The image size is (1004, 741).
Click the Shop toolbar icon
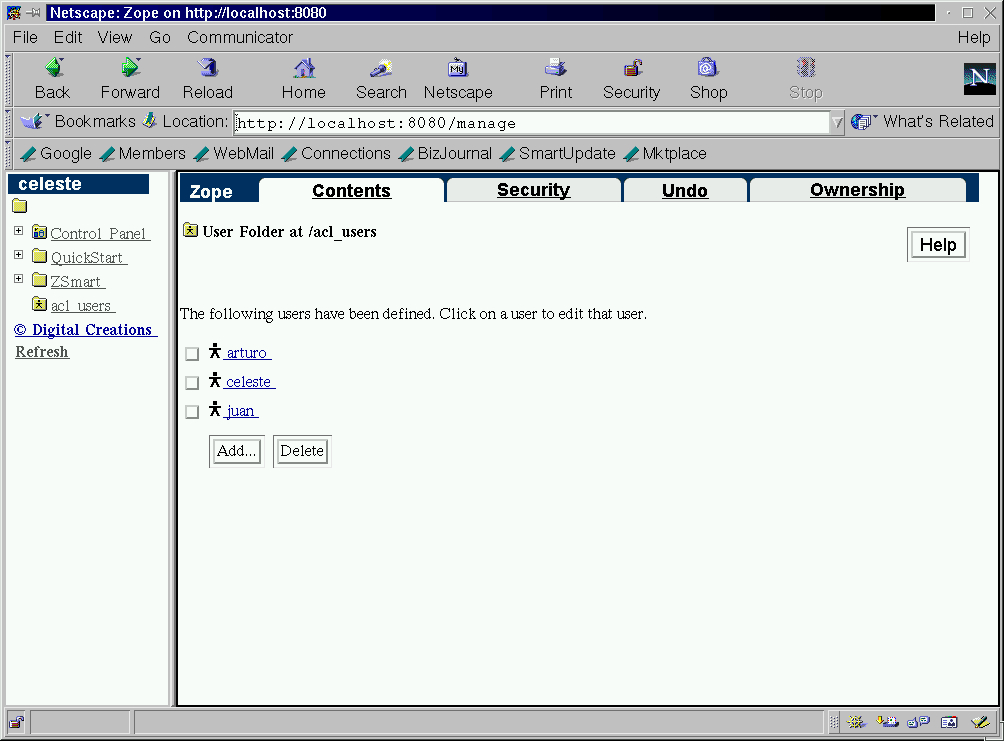[708, 68]
